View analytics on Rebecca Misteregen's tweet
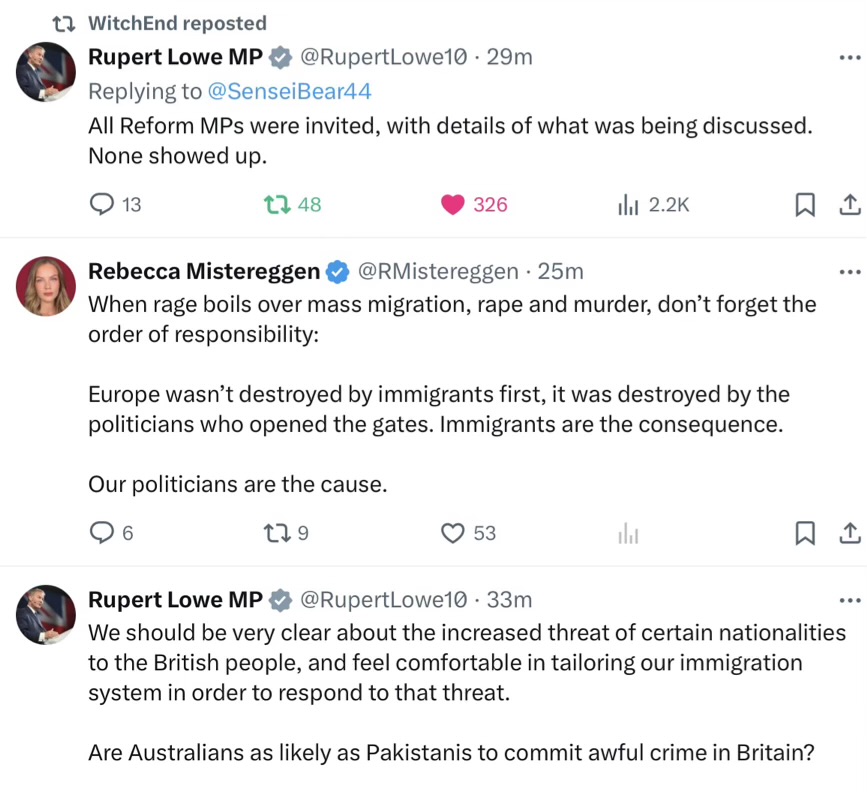The height and width of the screenshot is (792, 867). pos(628,533)
